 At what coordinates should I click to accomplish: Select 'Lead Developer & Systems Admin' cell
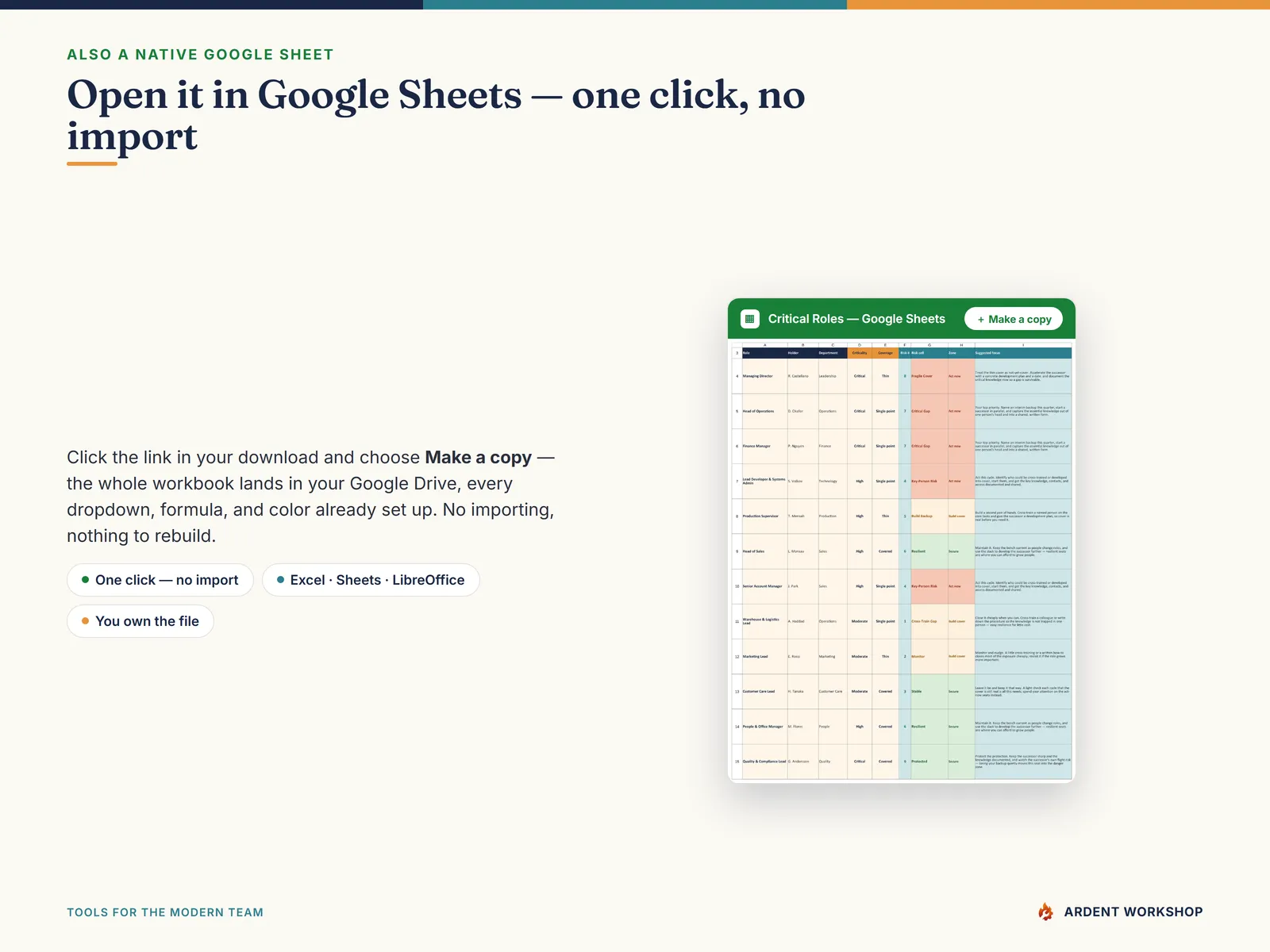click(x=764, y=481)
